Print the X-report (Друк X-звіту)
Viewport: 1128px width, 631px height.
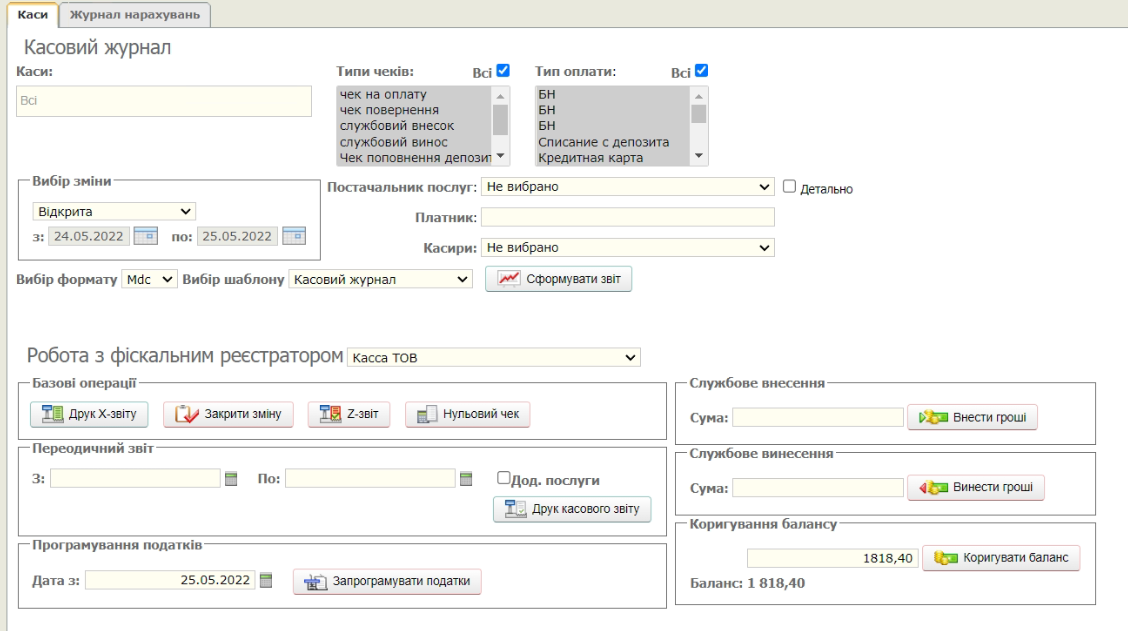90,414
